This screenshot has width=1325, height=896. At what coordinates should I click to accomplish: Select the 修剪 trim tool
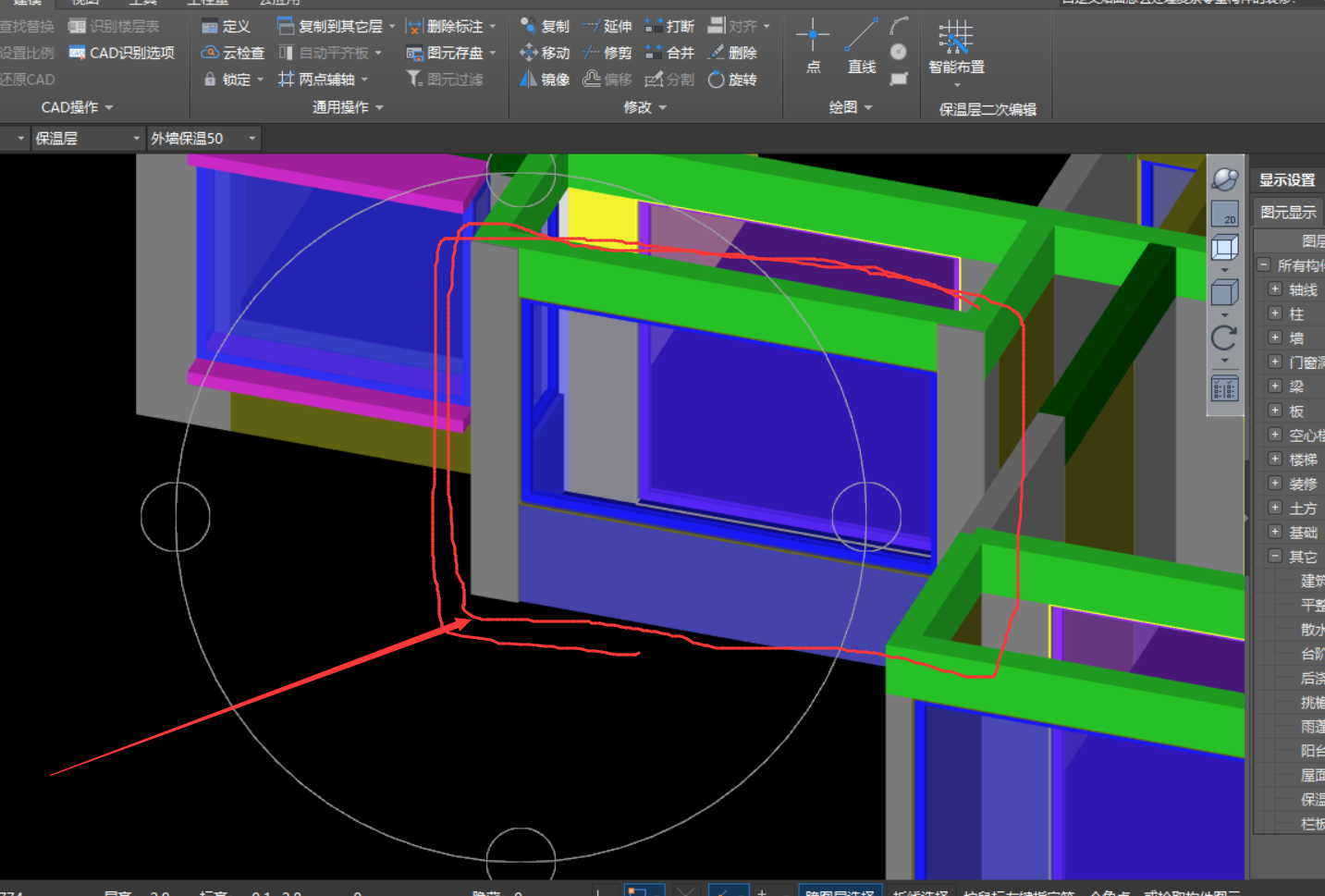[607, 53]
